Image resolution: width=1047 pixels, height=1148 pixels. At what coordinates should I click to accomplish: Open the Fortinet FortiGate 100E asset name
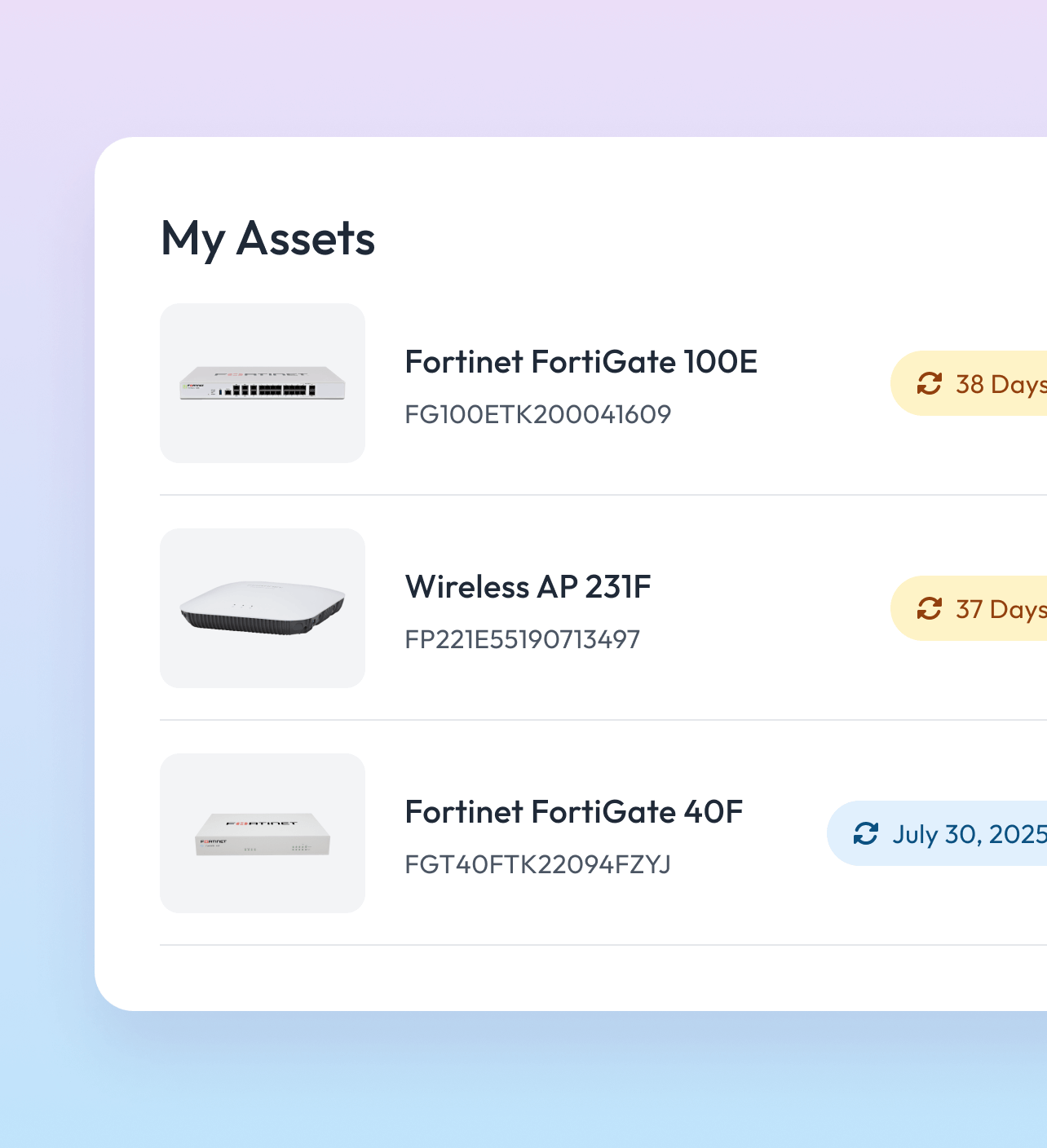[x=581, y=362]
